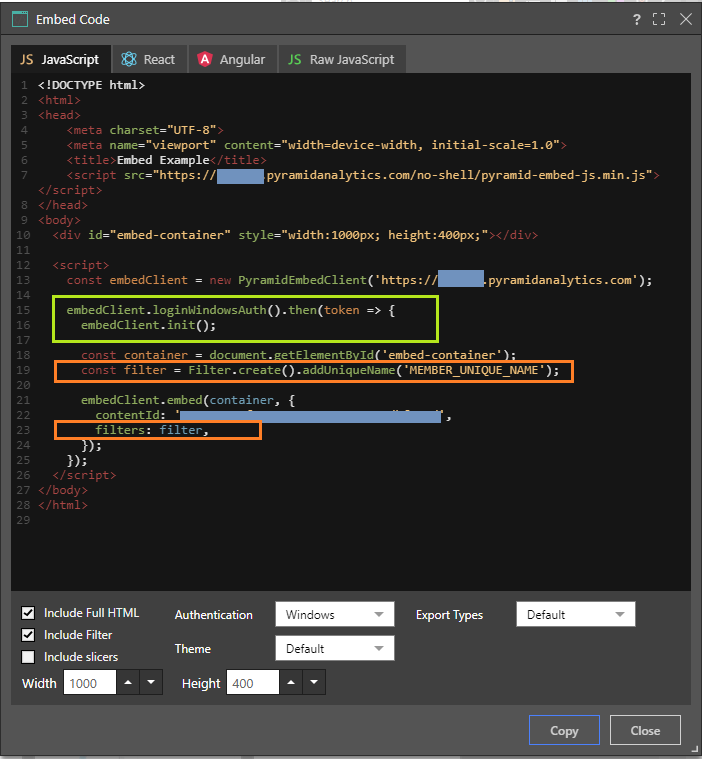
Task: Increase Height with the up arrow
Action: click(x=291, y=683)
